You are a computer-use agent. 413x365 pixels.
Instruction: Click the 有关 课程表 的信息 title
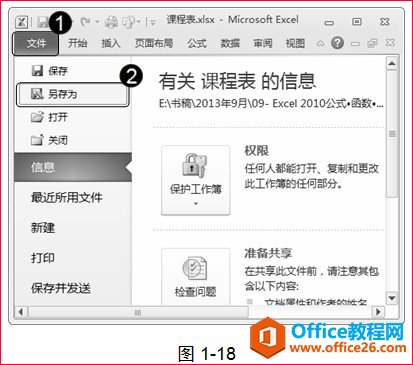[x=237, y=81]
